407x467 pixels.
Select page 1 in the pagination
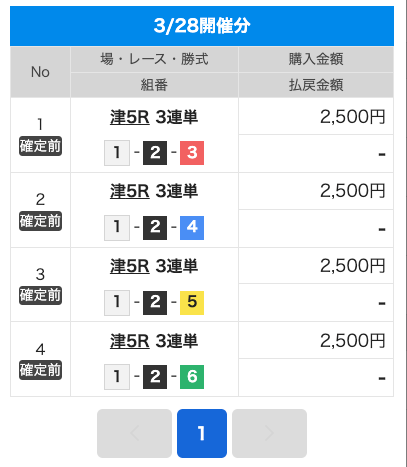[x=202, y=433]
